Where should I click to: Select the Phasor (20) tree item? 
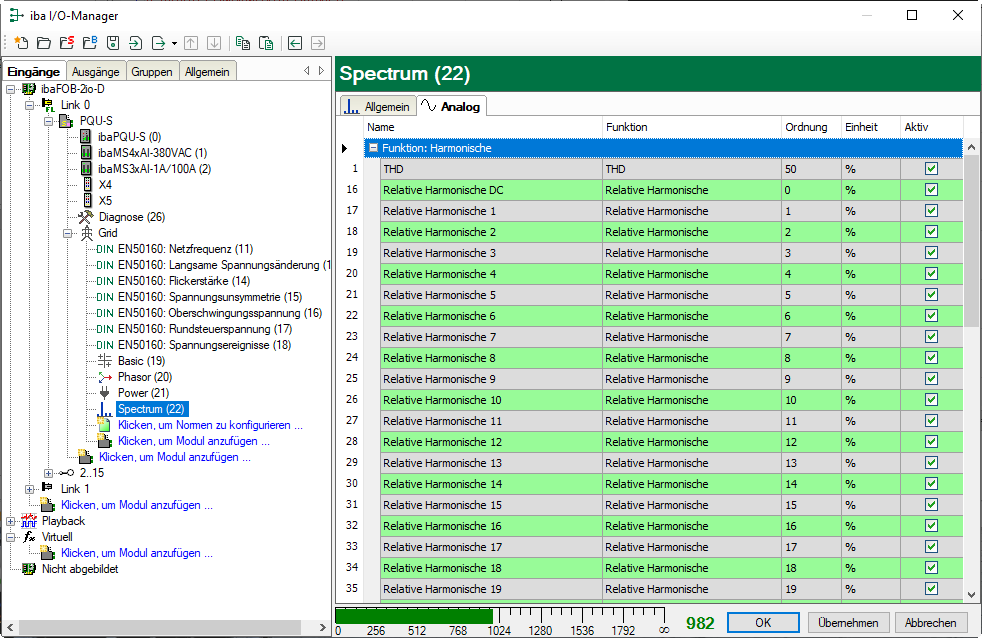pos(144,377)
